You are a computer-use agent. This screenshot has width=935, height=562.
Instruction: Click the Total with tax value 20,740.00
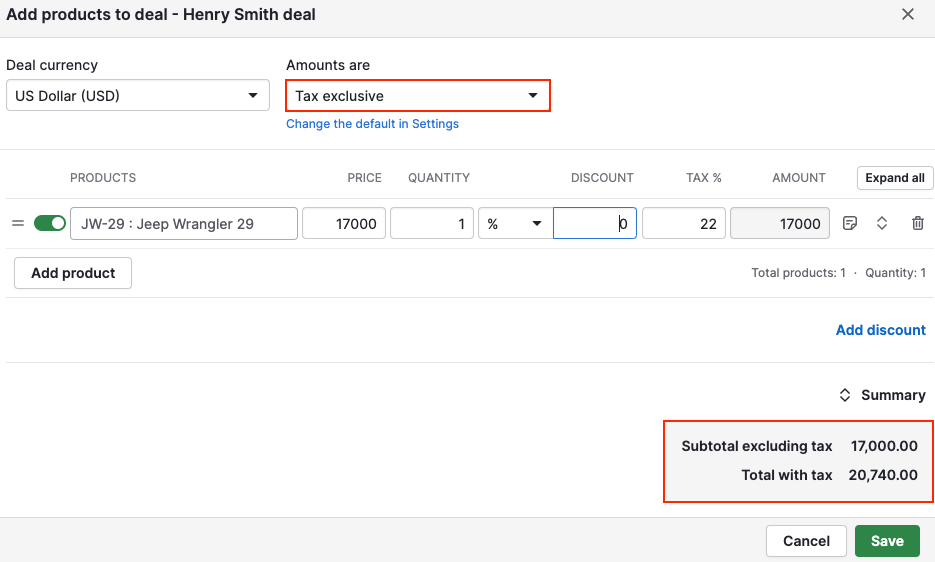pyautogui.click(x=883, y=475)
